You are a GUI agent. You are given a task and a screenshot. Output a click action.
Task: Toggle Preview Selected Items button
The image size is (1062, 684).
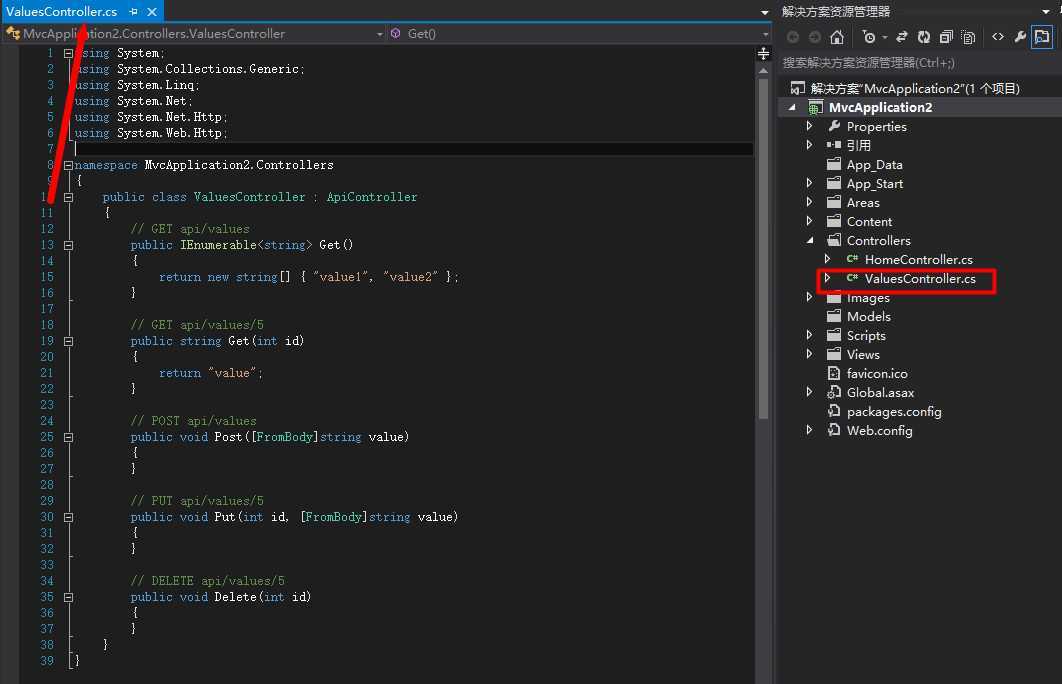[x=1042, y=37]
